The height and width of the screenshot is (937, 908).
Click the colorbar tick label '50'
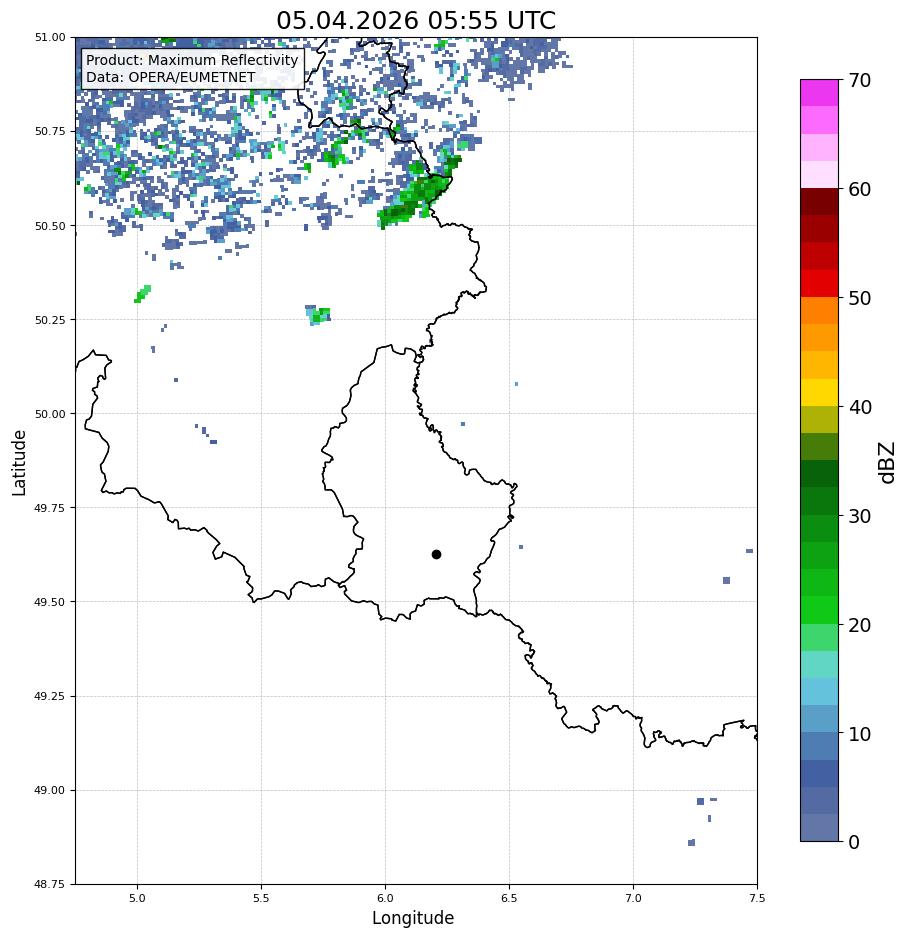[x=860, y=298]
